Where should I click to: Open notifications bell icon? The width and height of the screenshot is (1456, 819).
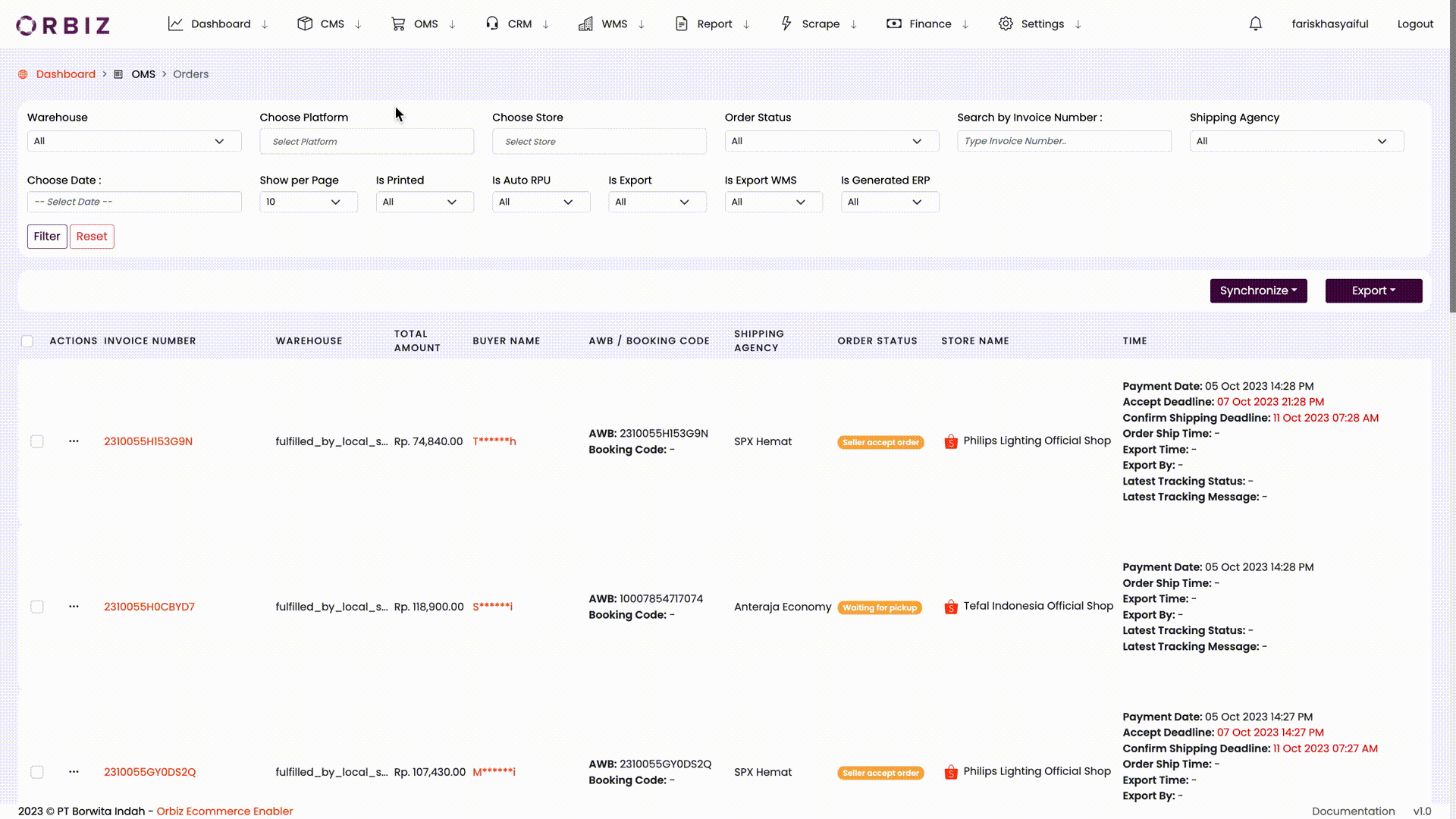pos(1256,24)
